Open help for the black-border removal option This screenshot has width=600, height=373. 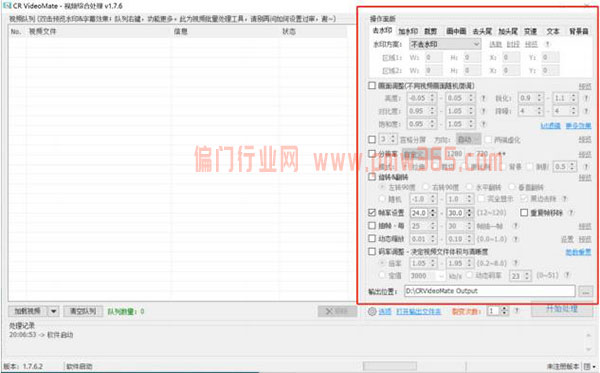tap(564, 199)
